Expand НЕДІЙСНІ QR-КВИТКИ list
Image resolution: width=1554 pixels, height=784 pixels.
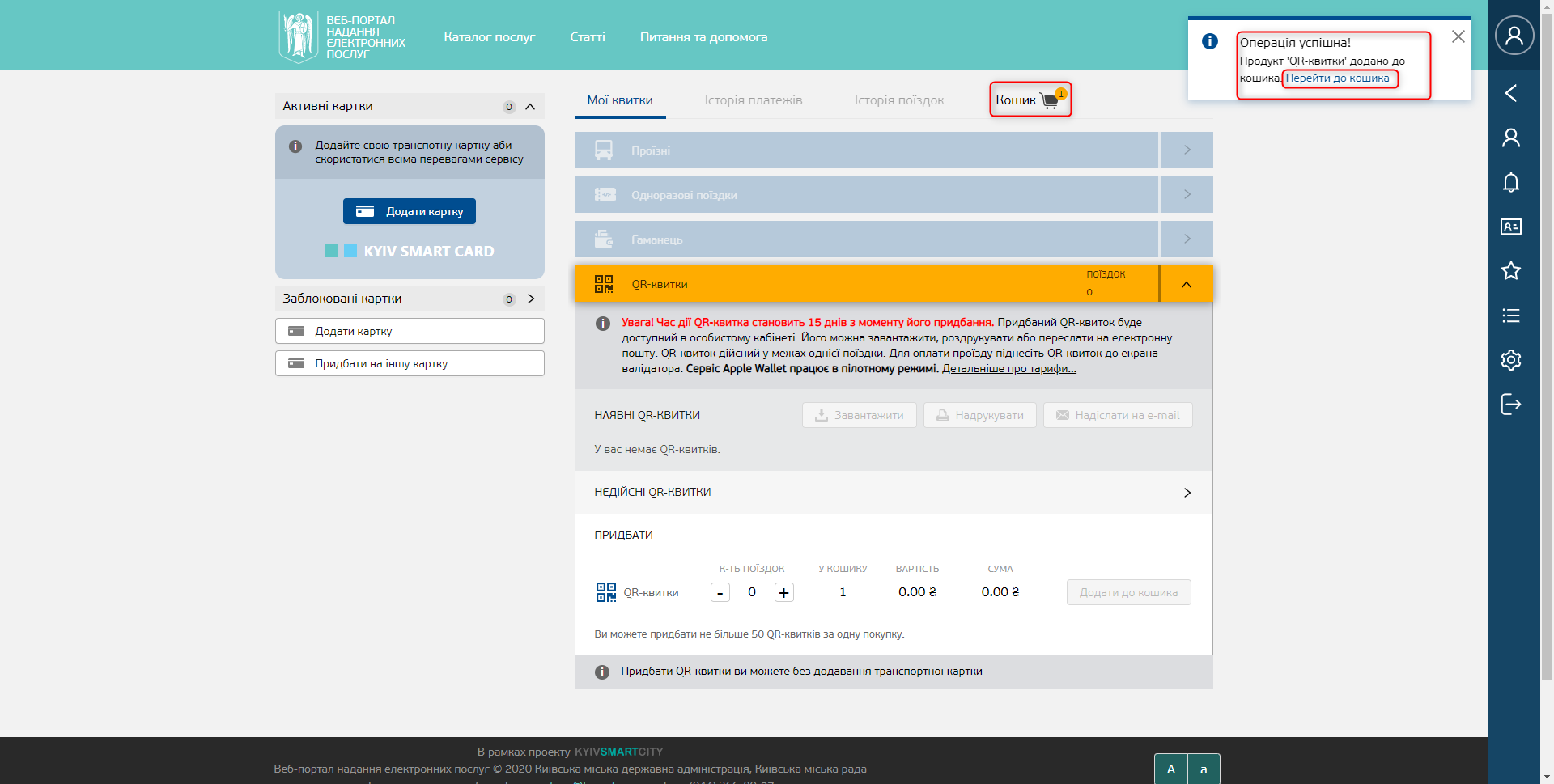click(x=1187, y=492)
